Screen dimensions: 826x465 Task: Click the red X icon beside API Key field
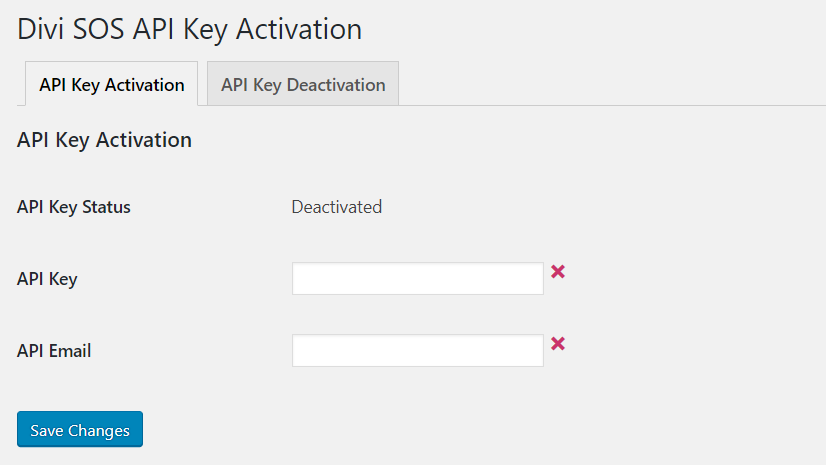tap(558, 272)
